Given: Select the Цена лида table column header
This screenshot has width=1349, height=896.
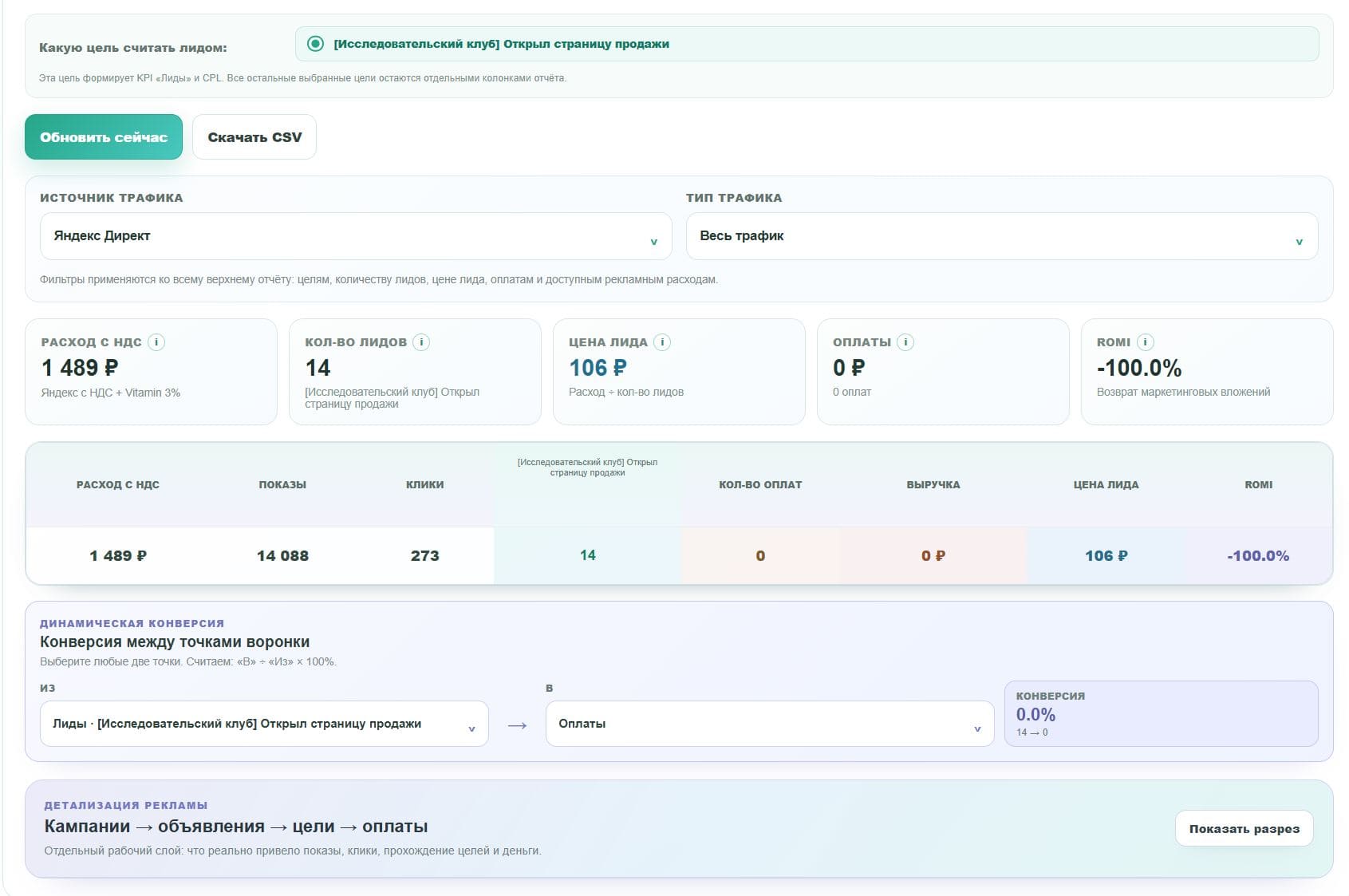Looking at the screenshot, I should click(x=1106, y=485).
